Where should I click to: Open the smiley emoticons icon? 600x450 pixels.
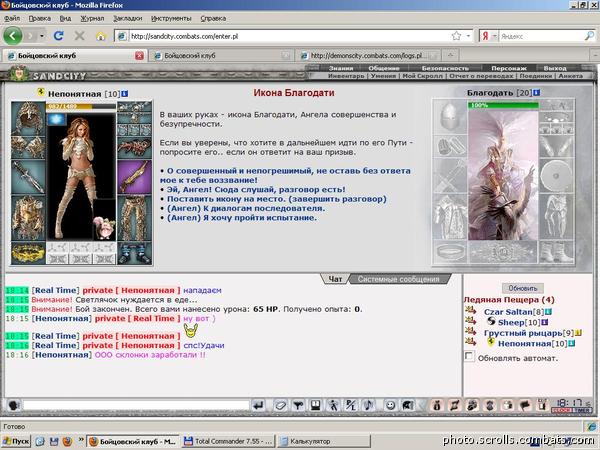pos(390,405)
